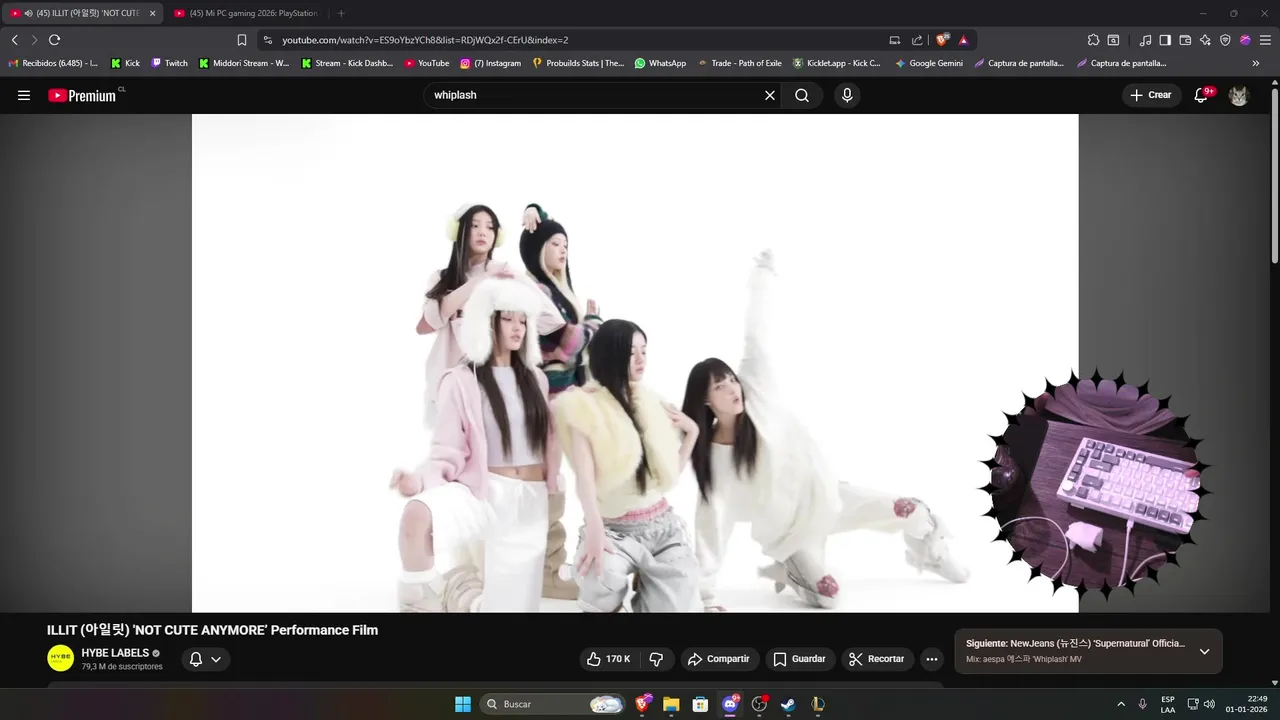Screen dimensions: 1280x720
Task: Open Probuilds Stats bookmark
Action: pos(578,63)
